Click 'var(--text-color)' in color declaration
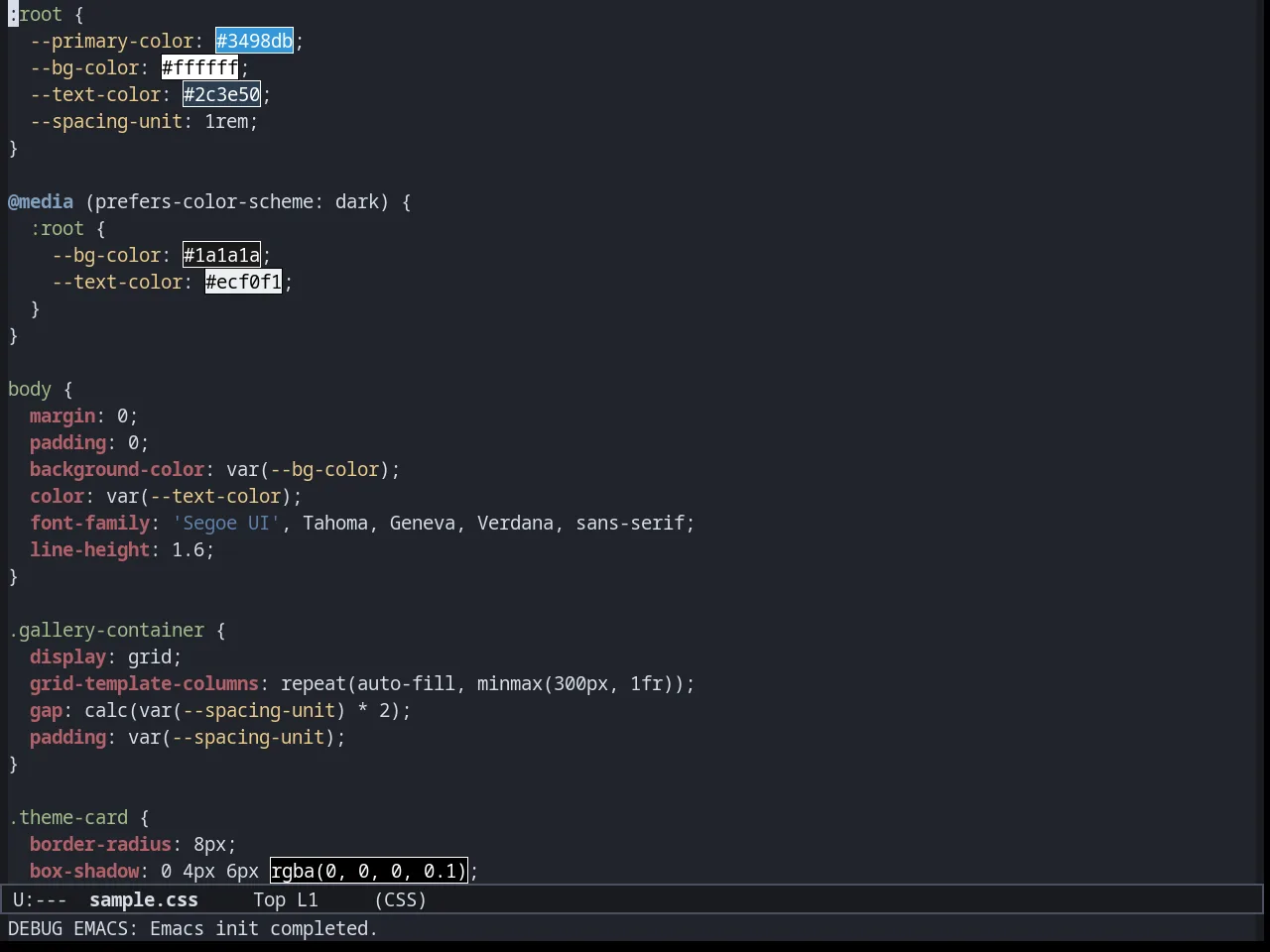This screenshot has height=952, width=1270. [x=199, y=496]
